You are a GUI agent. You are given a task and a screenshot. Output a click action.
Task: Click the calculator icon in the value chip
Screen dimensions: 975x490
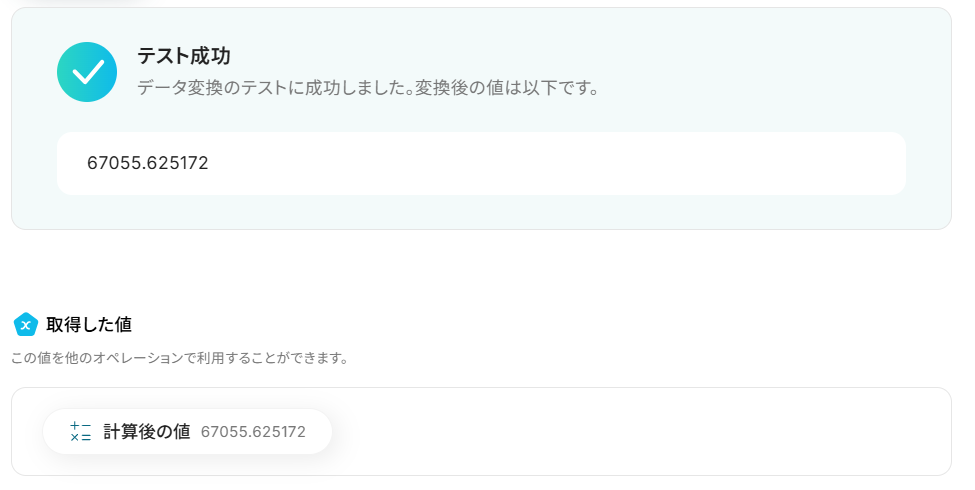tap(81, 432)
